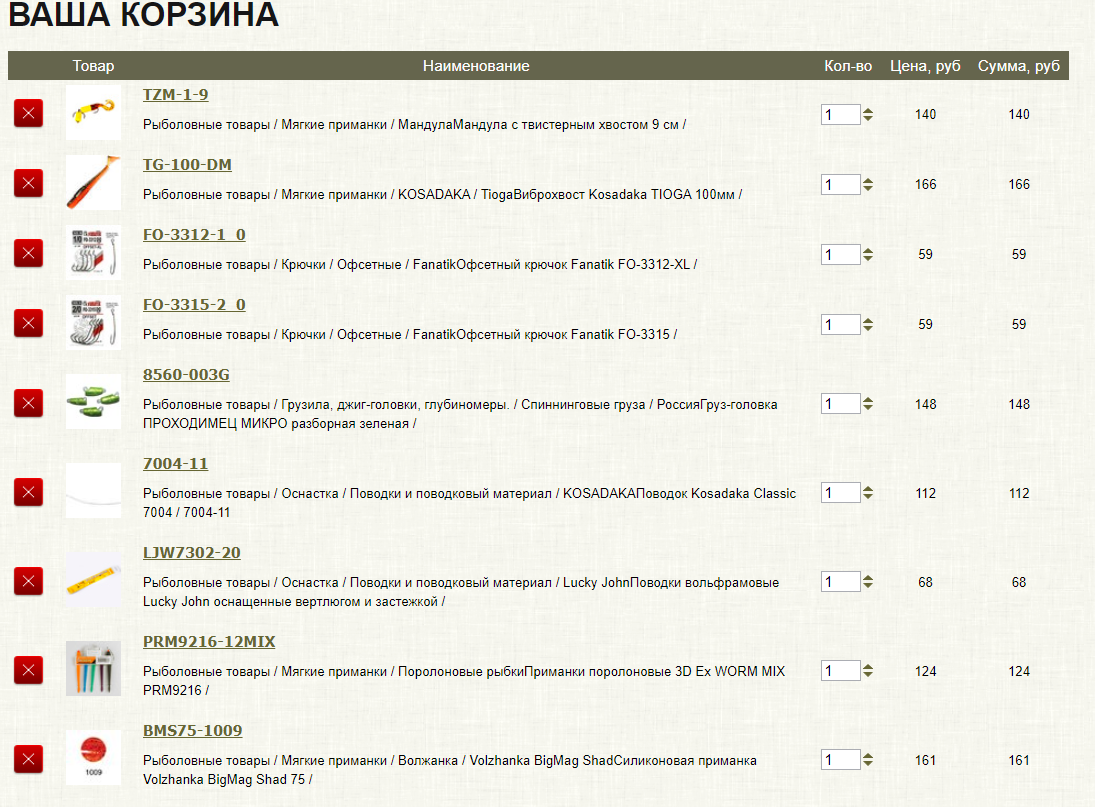The image size is (1095, 807).
Task: Delete FO-3315-2_0 row via red X
Action: (x=29, y=323)
